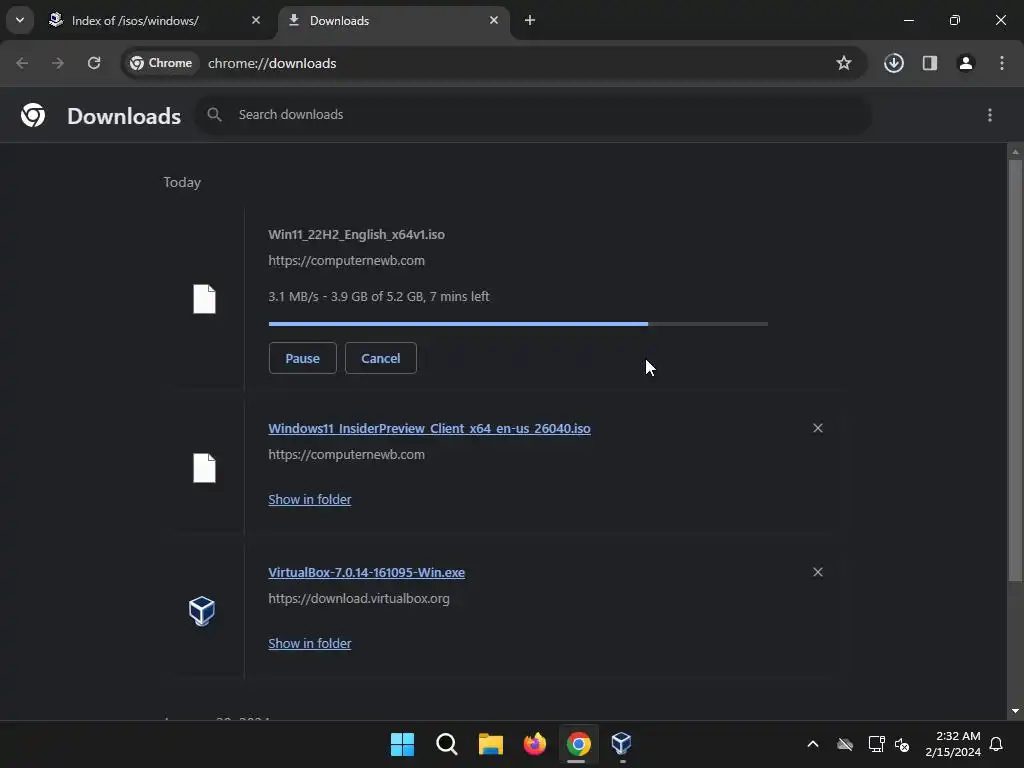Open the notifications bell icon
Viewport: 1024px width, 768px height.
pos(997,744)
